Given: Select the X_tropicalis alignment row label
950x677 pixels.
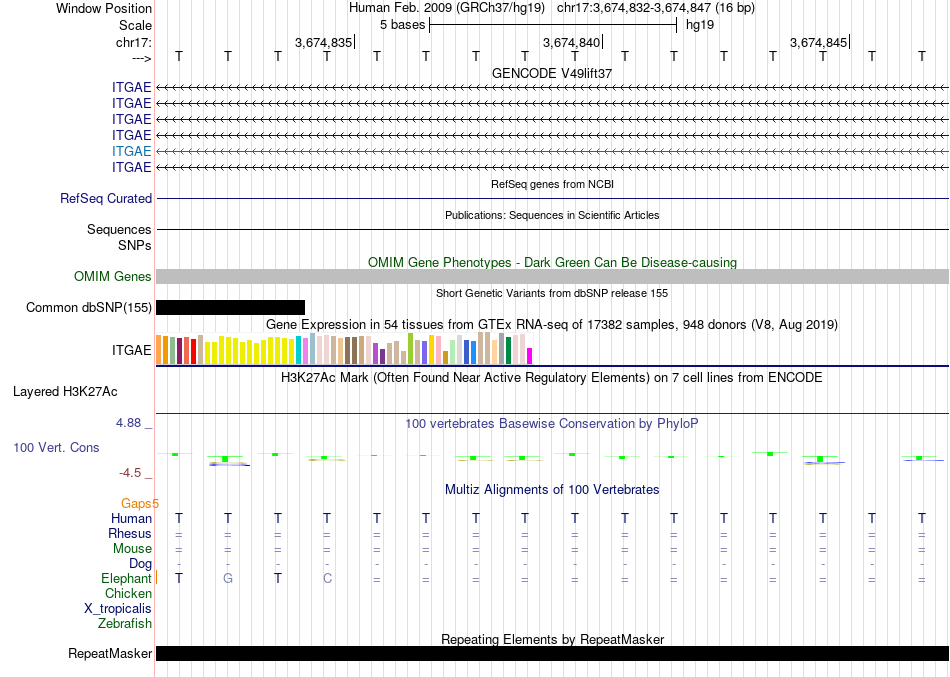Looking at the screenshot, I should coord(118,609).
